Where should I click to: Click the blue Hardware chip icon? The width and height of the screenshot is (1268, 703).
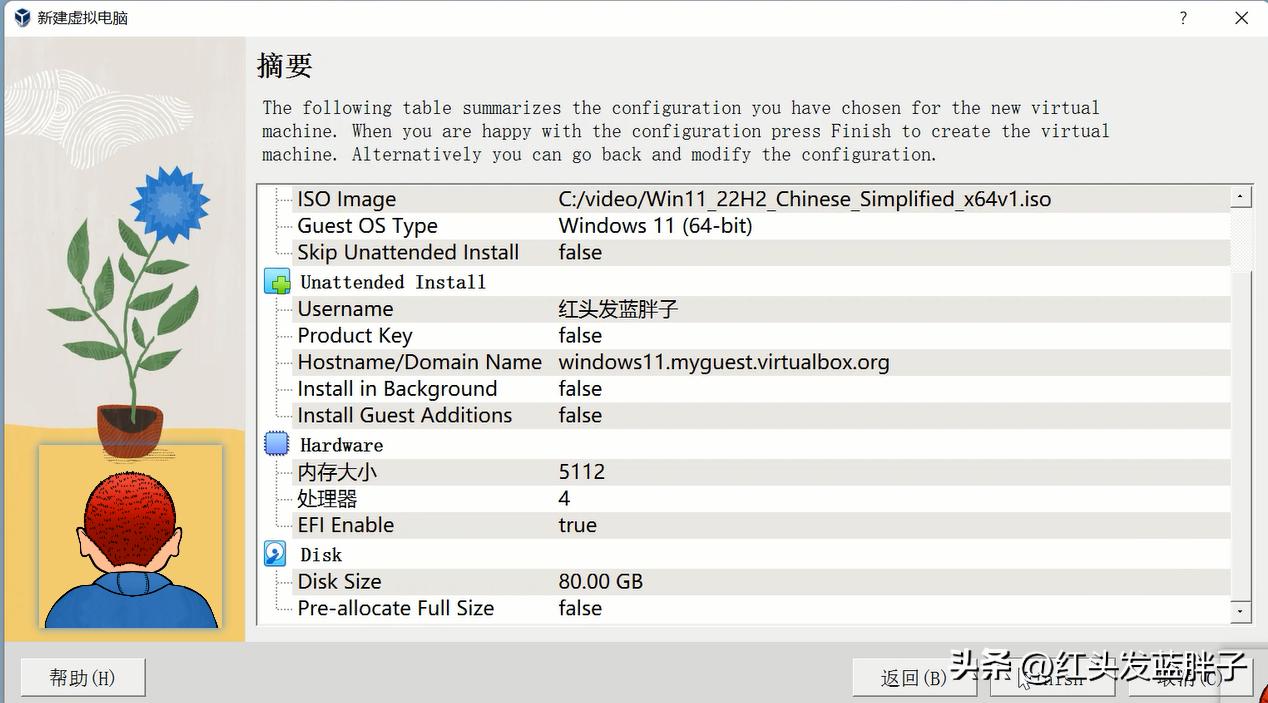276,444
